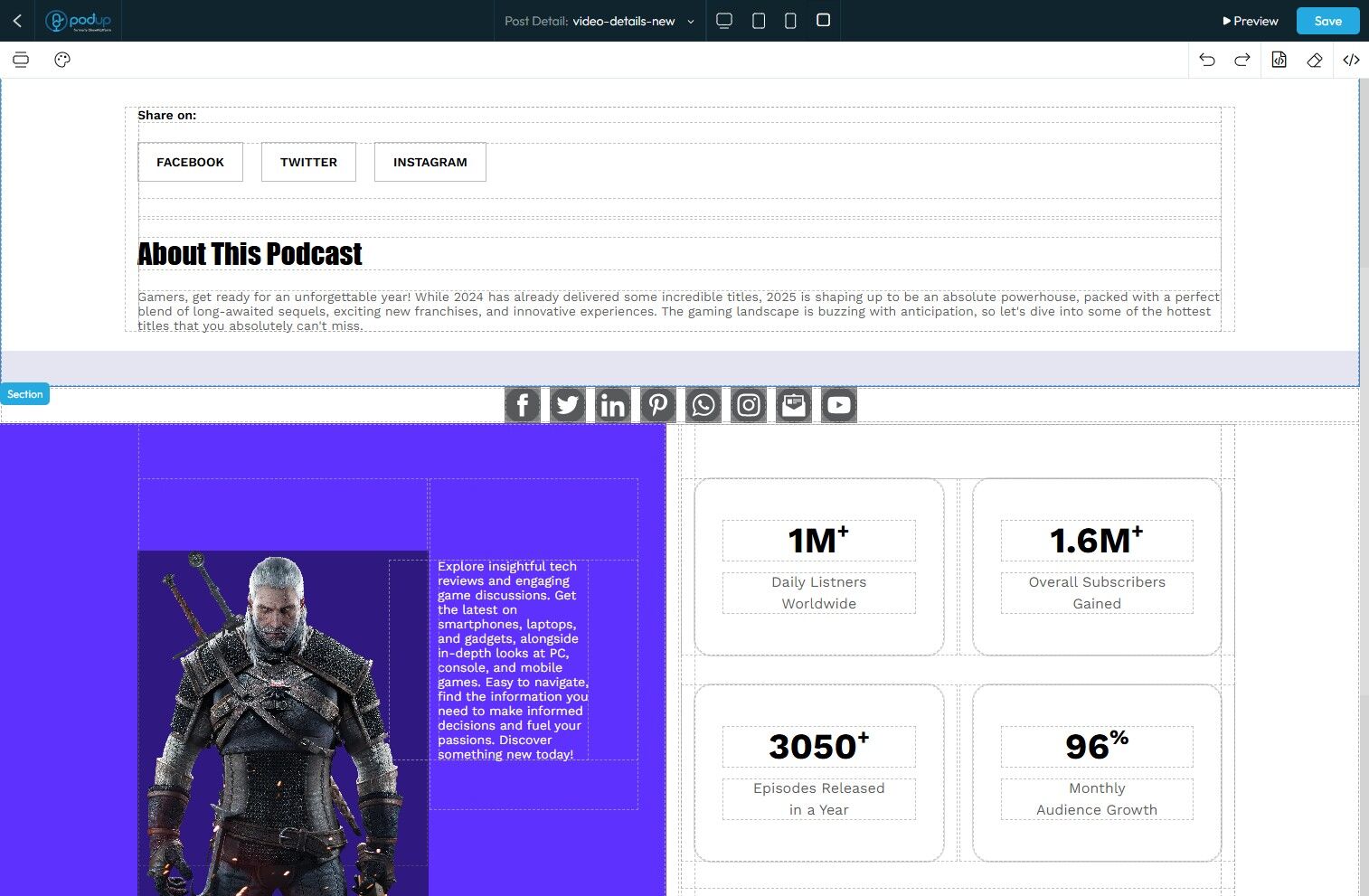This screenshot has width=1369, height=896.
Task: Click the TWITTER share button
Action: pyautogui.click(x=308, y=162)
